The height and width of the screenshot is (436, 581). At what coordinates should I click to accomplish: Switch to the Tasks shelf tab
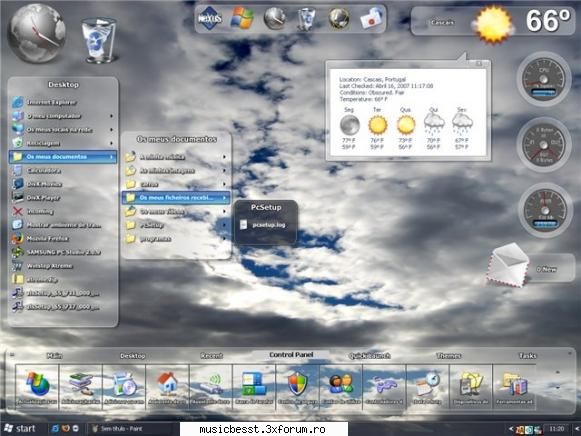528,356
